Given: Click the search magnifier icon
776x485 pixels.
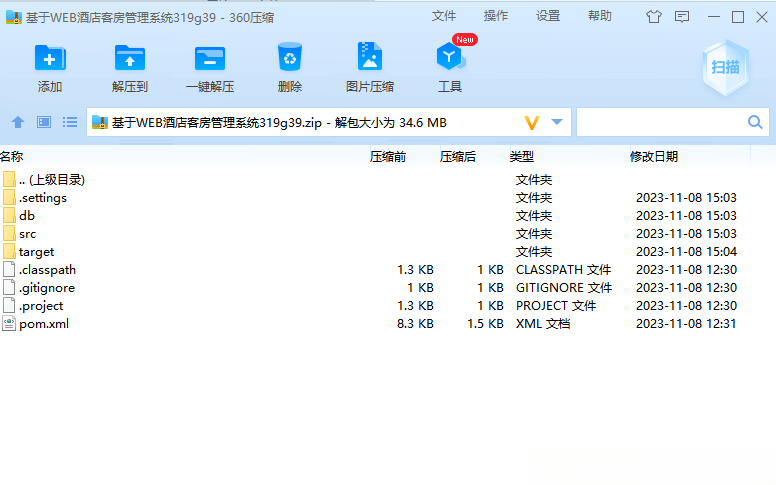Looking at the screenshot, I should click(x=755, y=122).
